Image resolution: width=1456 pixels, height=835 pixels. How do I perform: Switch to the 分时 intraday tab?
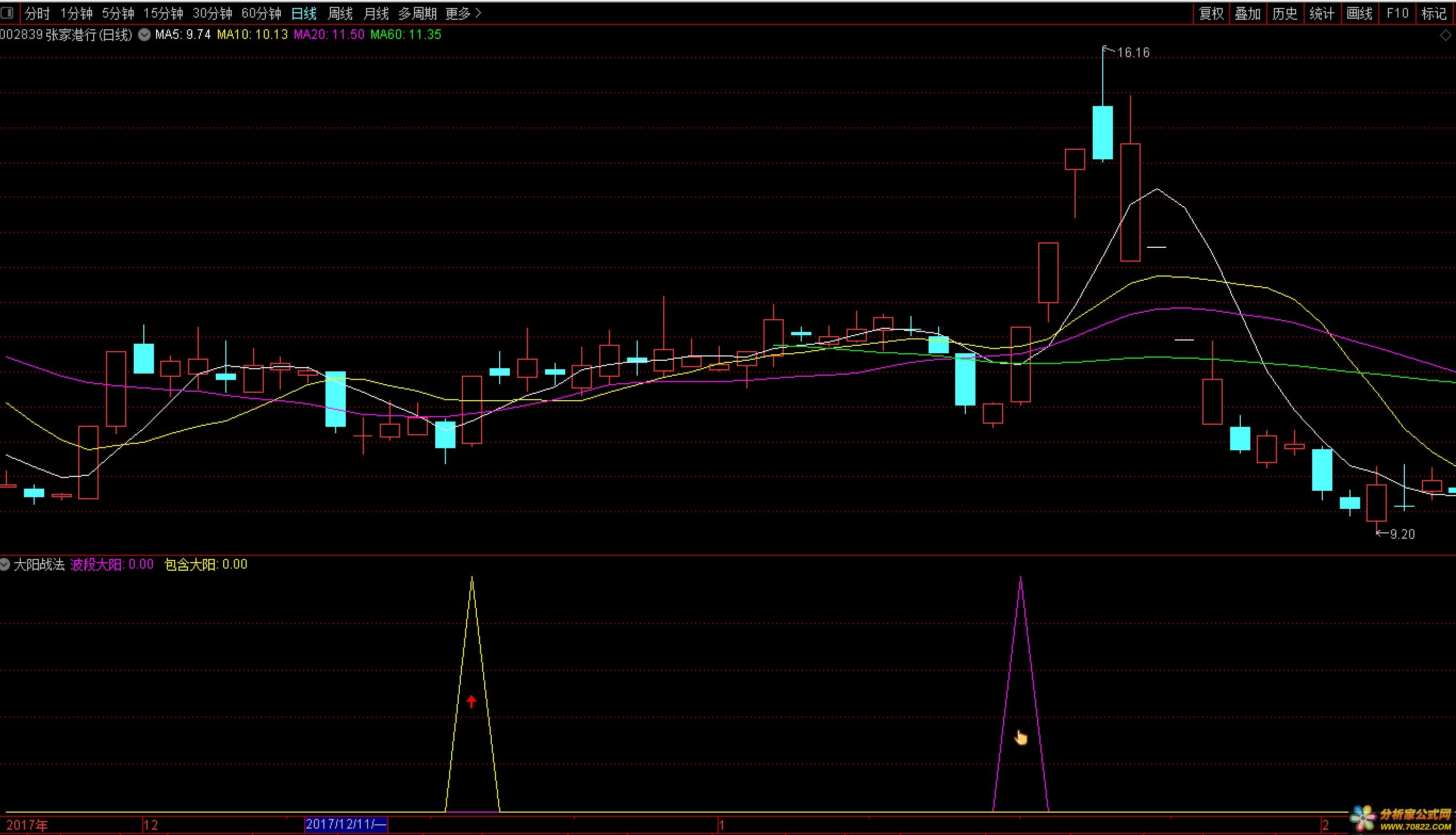click(37, 13)
